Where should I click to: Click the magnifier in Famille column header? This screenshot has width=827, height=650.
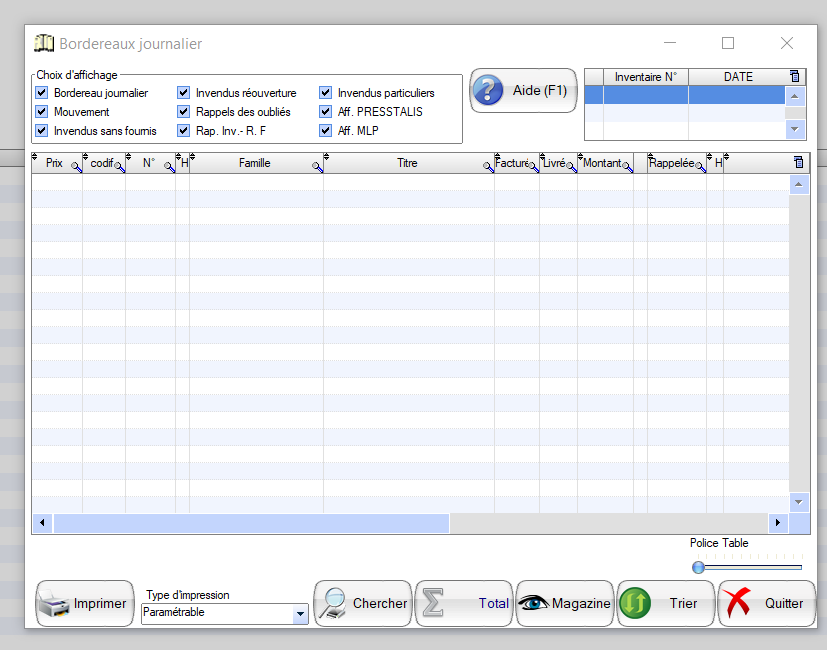(317, 167)
